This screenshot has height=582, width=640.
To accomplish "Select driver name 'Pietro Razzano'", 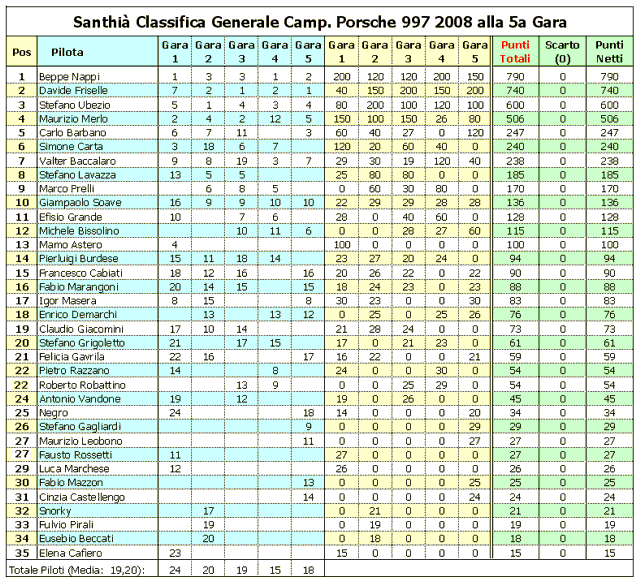I will [x=74, y=371].
